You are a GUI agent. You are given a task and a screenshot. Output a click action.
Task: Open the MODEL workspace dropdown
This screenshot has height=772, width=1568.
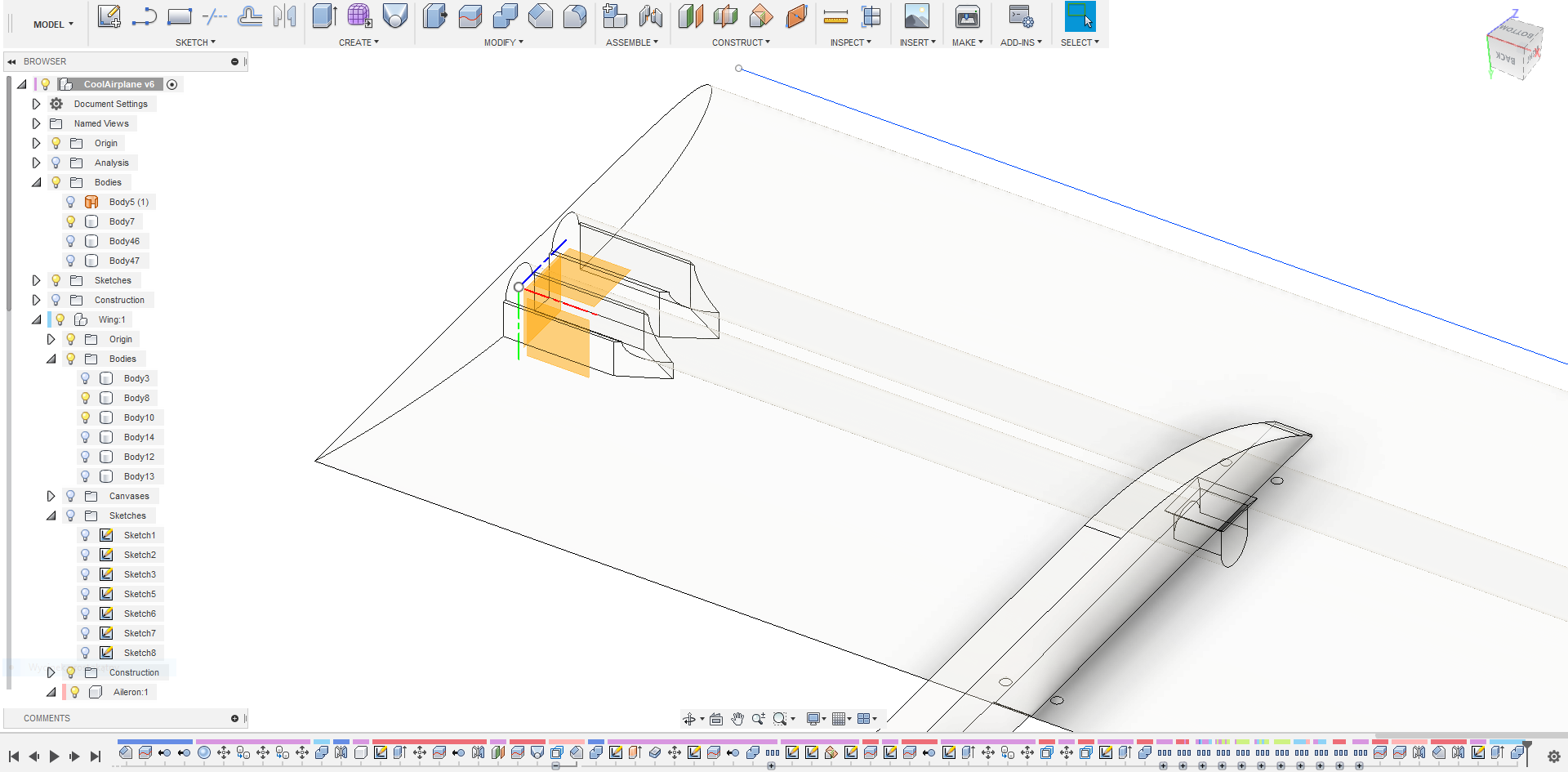(x=53, y=25)
